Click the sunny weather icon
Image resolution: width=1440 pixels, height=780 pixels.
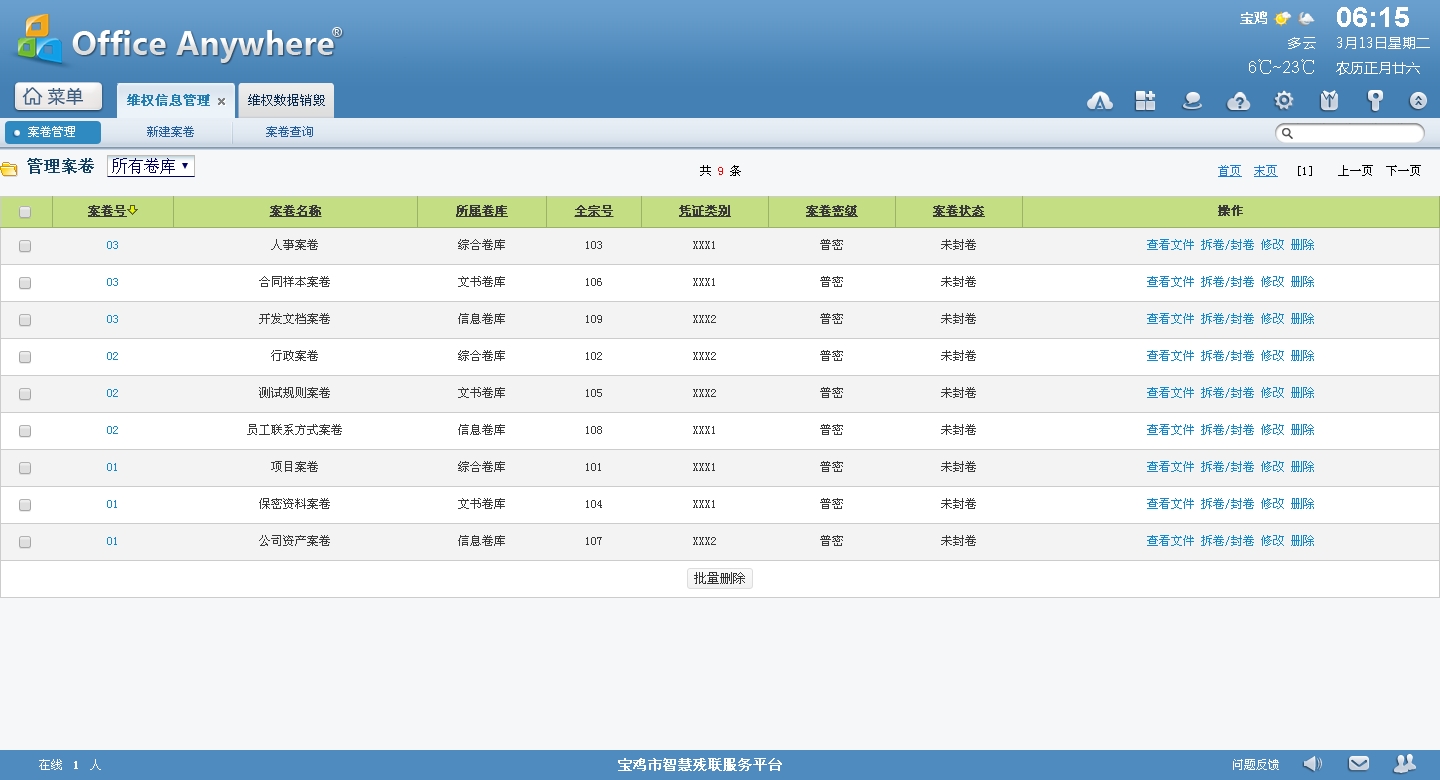(1282, 18)
